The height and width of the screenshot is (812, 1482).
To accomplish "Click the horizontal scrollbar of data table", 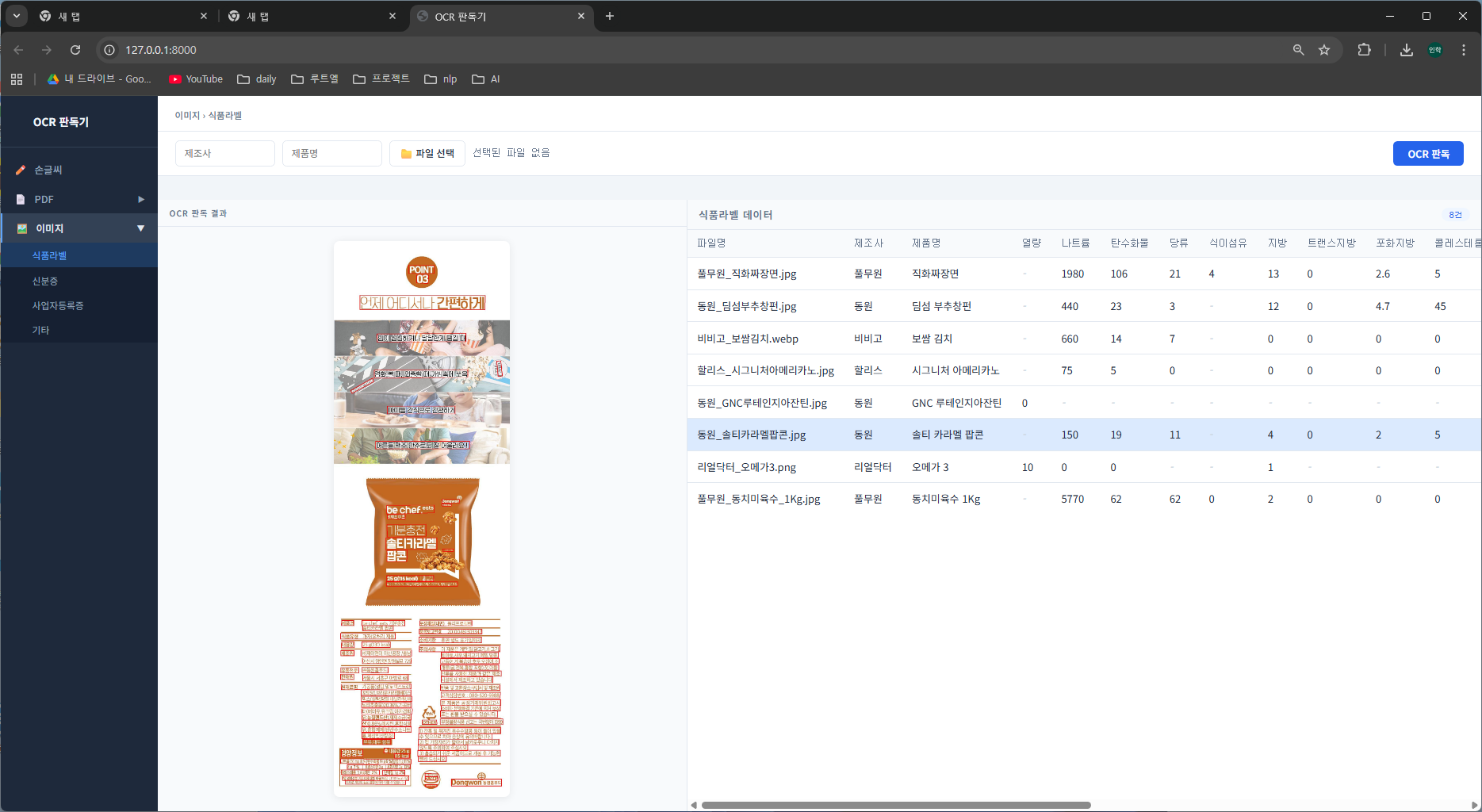I will [x=896, y=805].
